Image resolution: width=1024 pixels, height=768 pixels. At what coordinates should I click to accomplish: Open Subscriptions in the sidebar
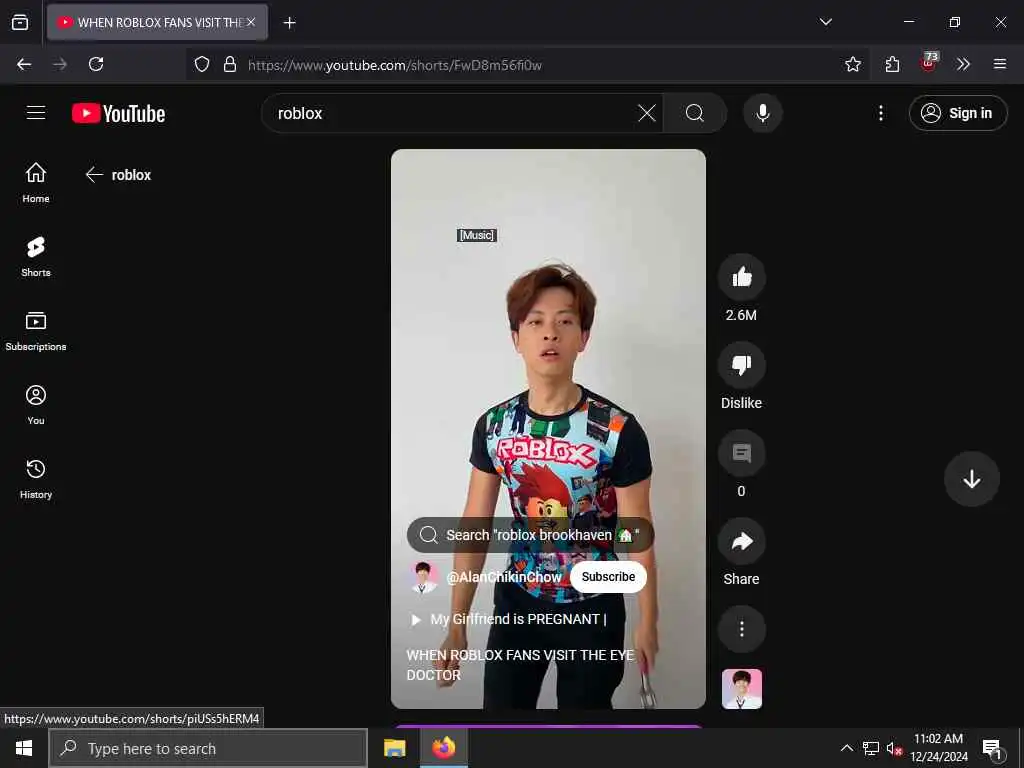pos(36,331)
